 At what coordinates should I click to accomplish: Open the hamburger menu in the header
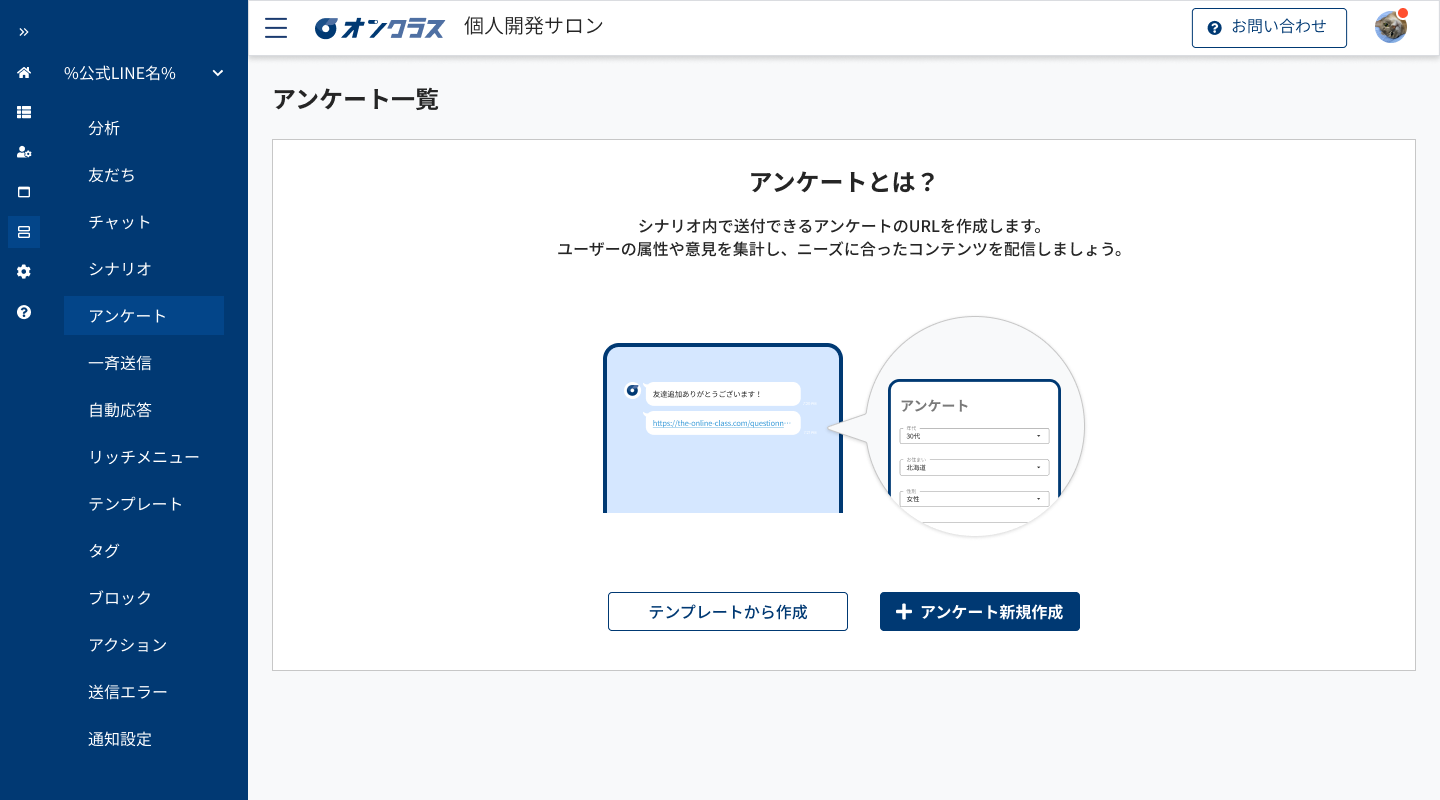pos(275,27)
